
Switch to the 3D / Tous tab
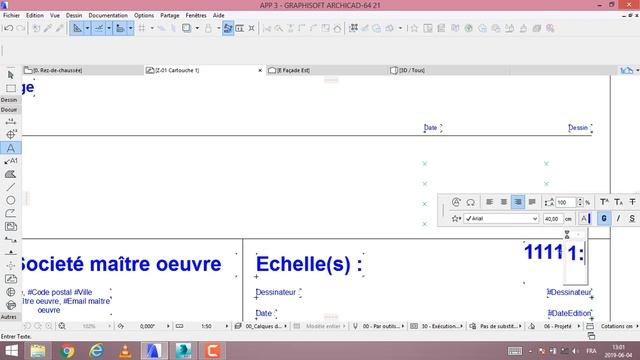click(449, 70)
